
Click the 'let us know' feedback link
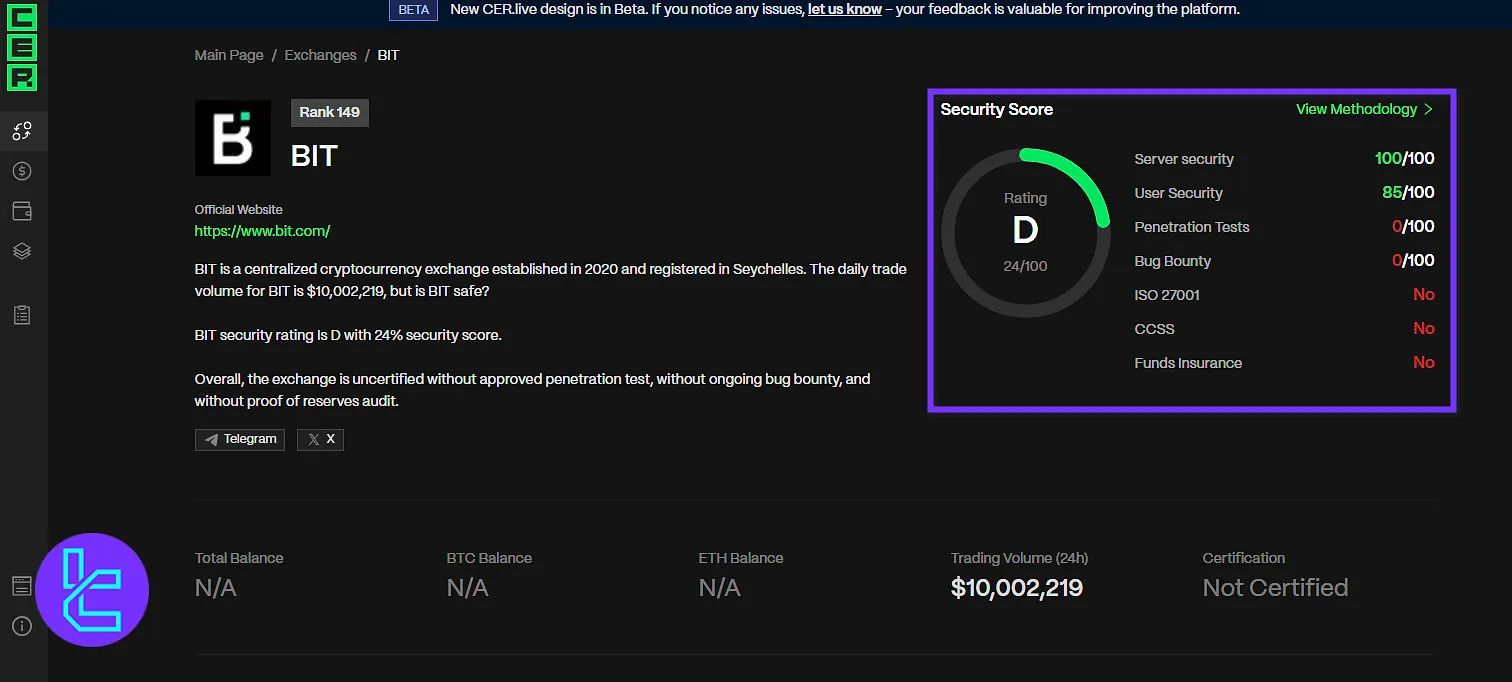pyautogui.click(x=844, y=9)
